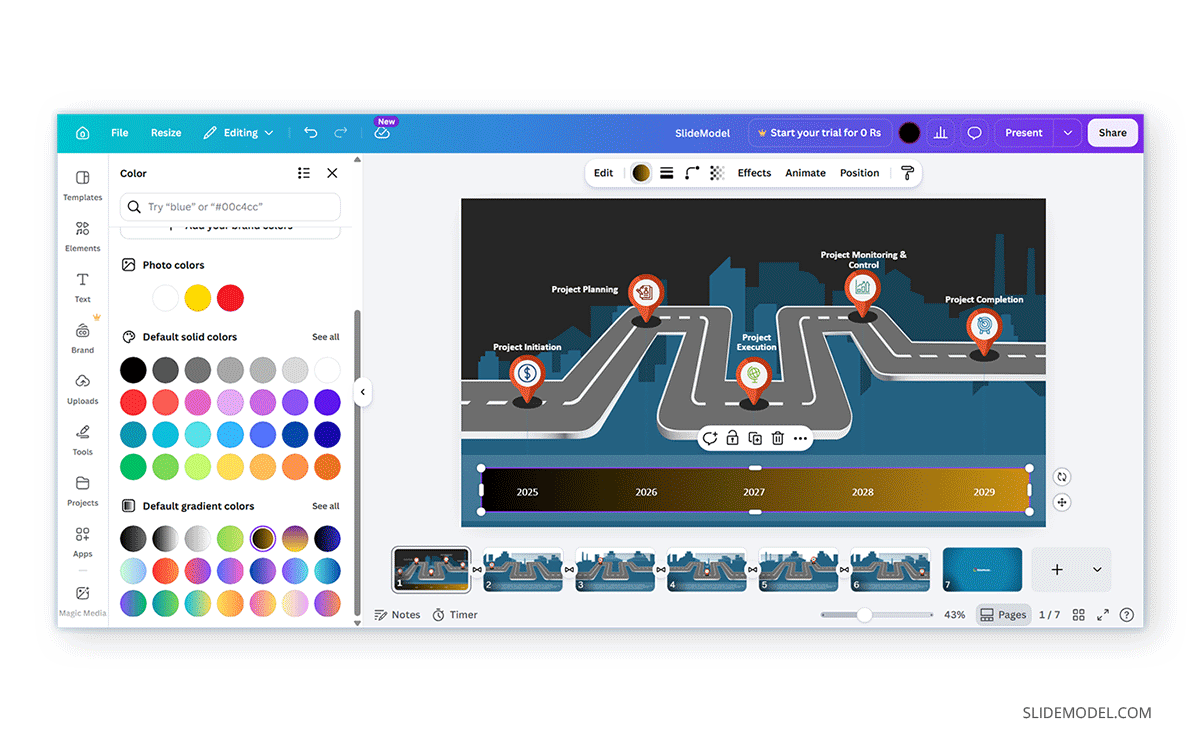Expand the add page options chevron

click(1097, 569)
